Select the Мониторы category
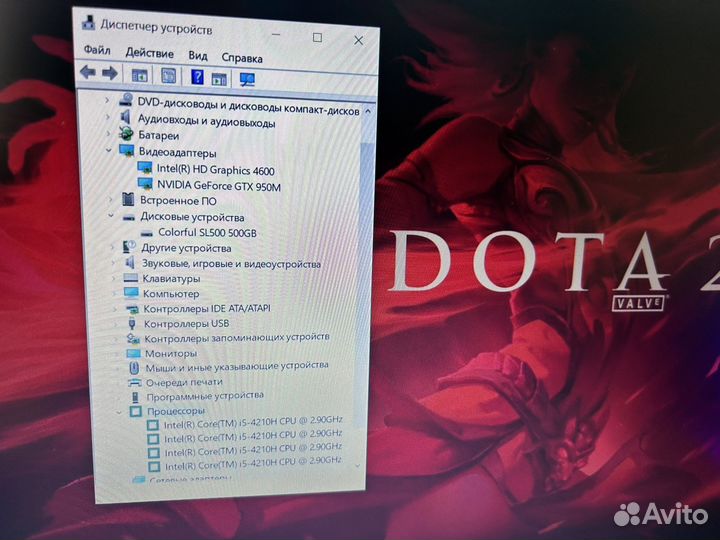This screenshot has width=720, height=540. click(171, 354)
